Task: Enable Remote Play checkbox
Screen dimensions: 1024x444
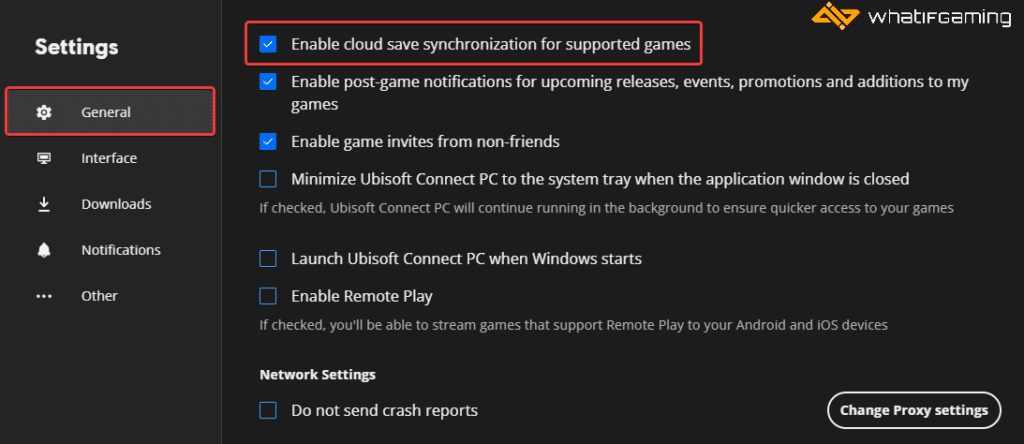Action: 268,296
